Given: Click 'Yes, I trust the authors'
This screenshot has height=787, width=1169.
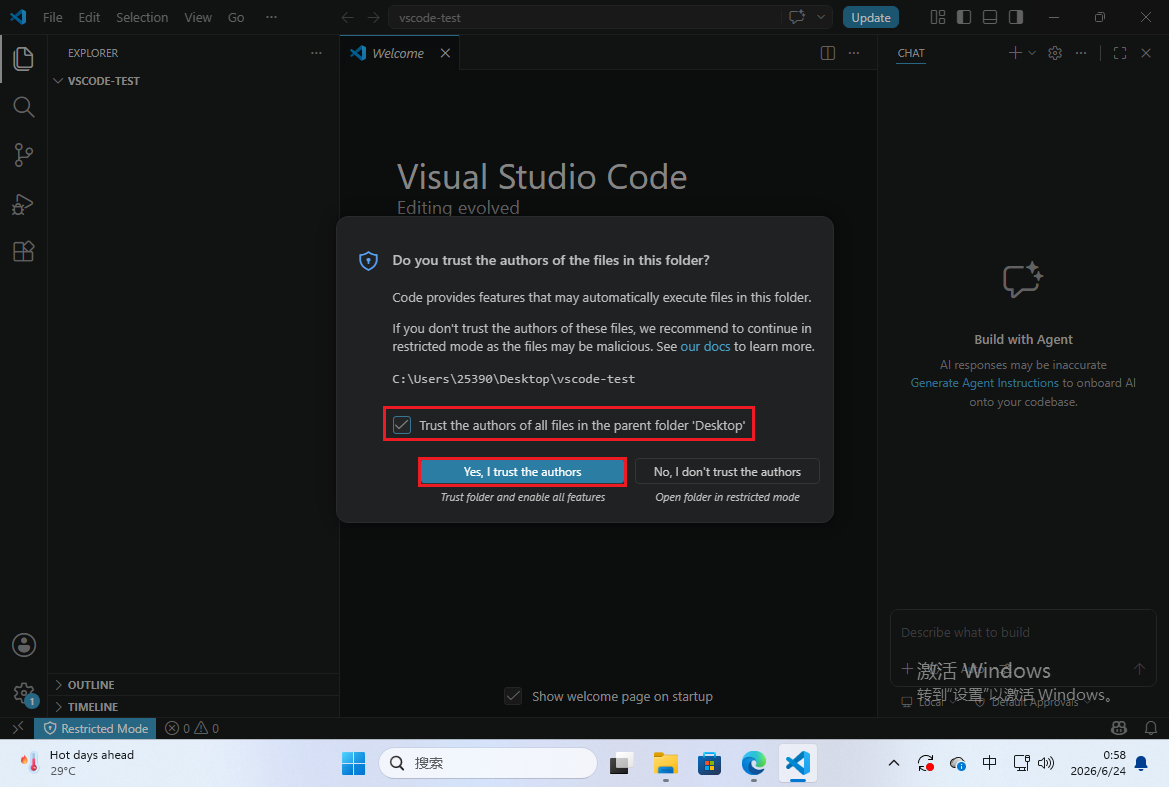Looking at the screenshot, I should click(522, 472).
